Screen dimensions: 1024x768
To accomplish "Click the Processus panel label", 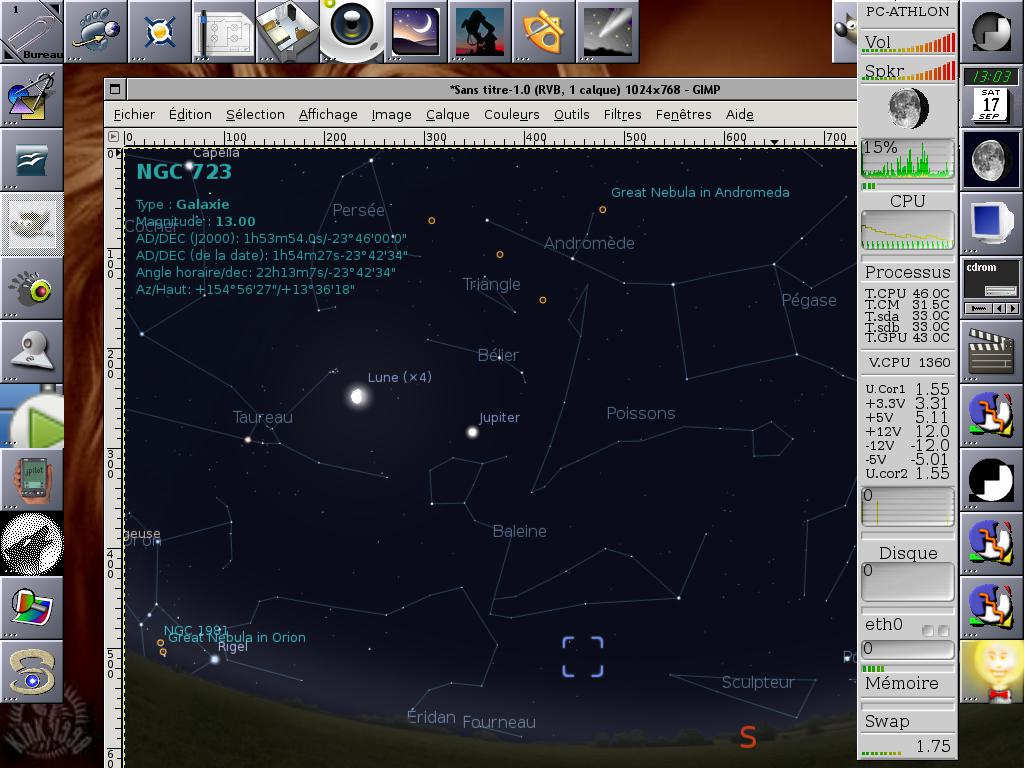I will coord(908,272).
